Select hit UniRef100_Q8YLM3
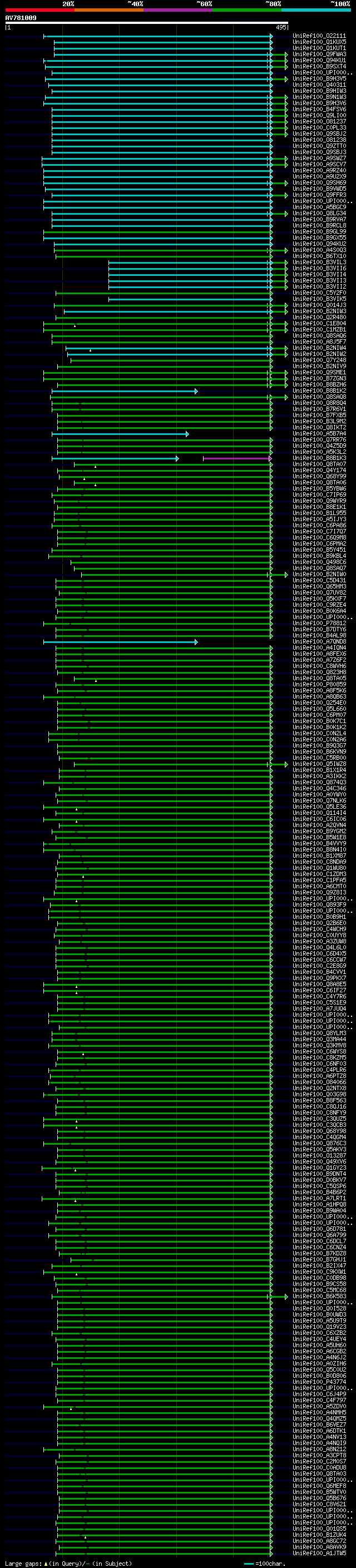 [x=319, y=1032]
